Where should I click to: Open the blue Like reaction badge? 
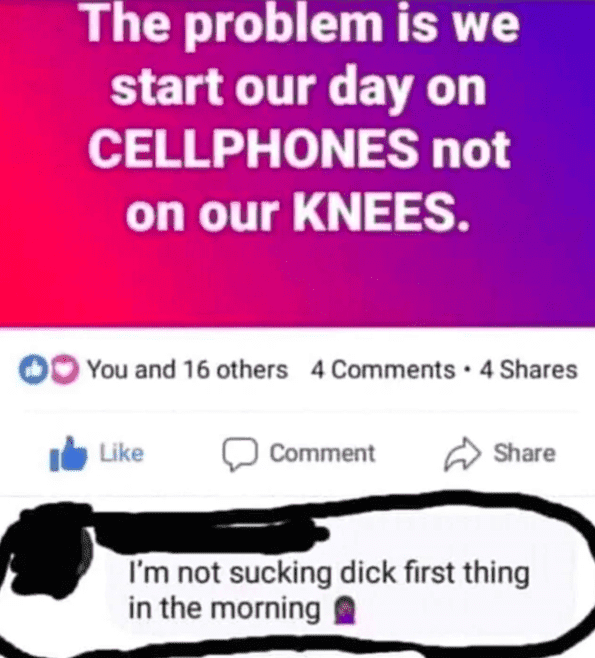(x=33, y=370)
